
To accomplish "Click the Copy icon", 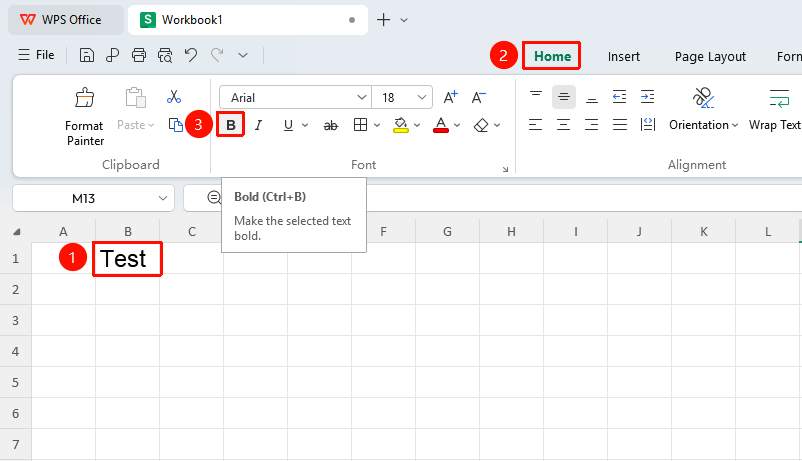I will tap(175, 125).
